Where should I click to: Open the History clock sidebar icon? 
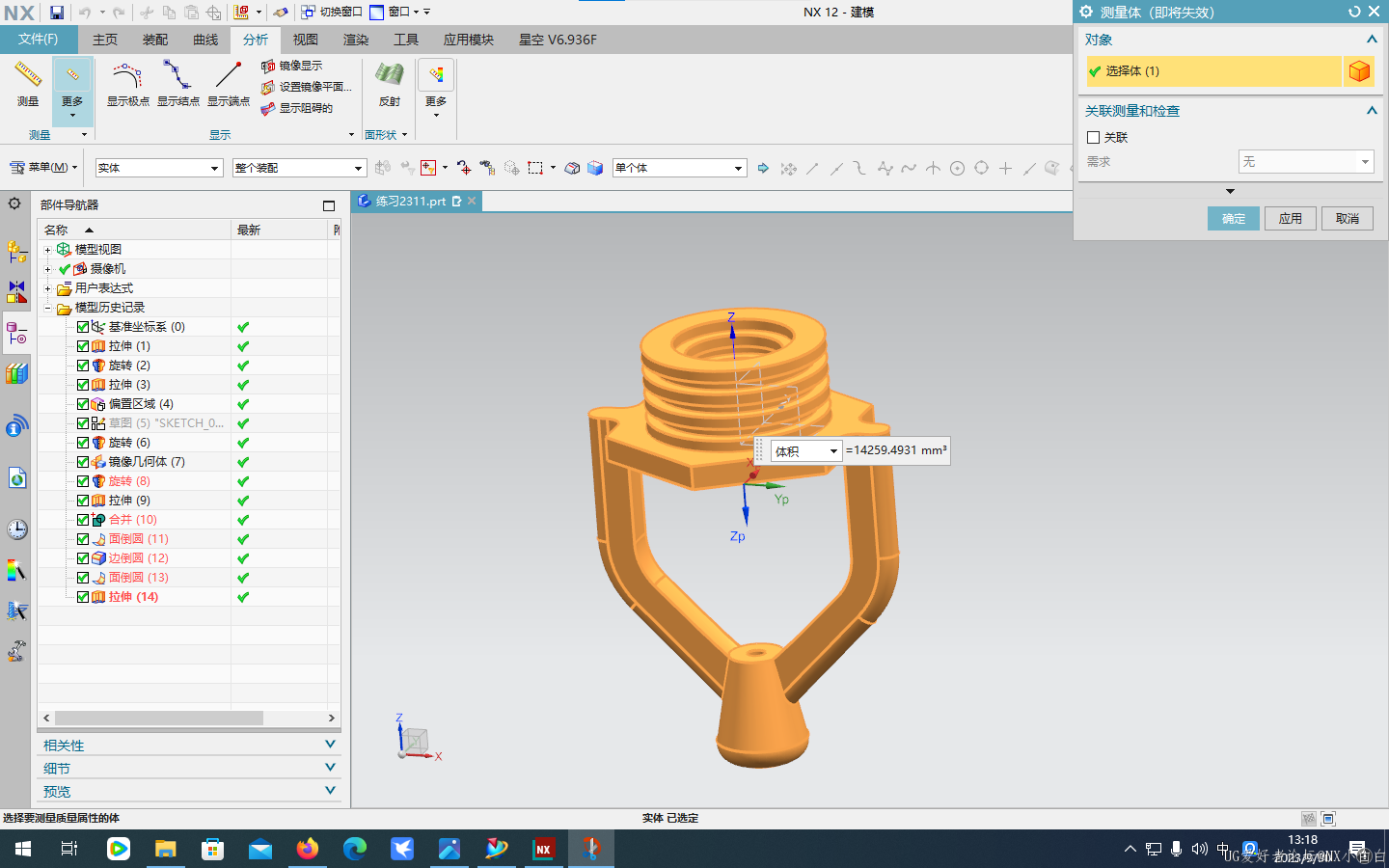tap(16, 529)
